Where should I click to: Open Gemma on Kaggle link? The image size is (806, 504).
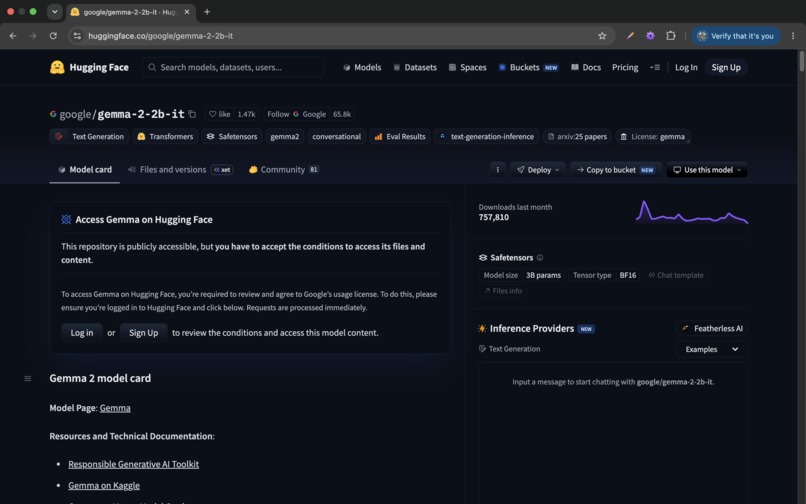pyautogui.click(x=104, y=485)
